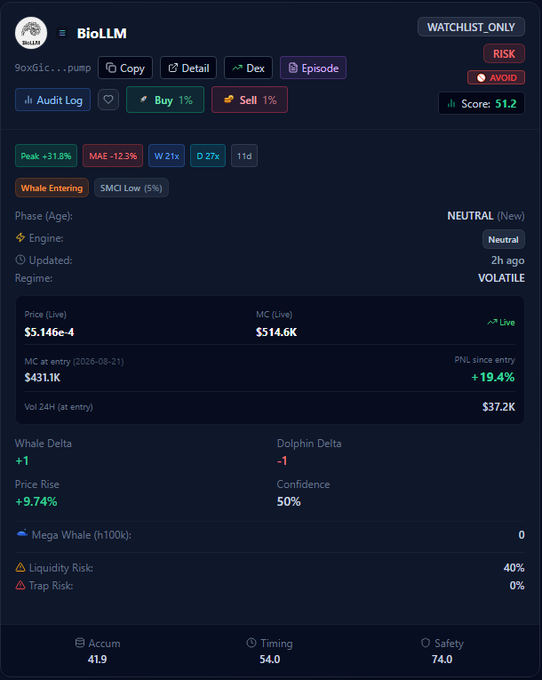Click the RISK badge
This screenshot has width=542, height=680.
504,54
